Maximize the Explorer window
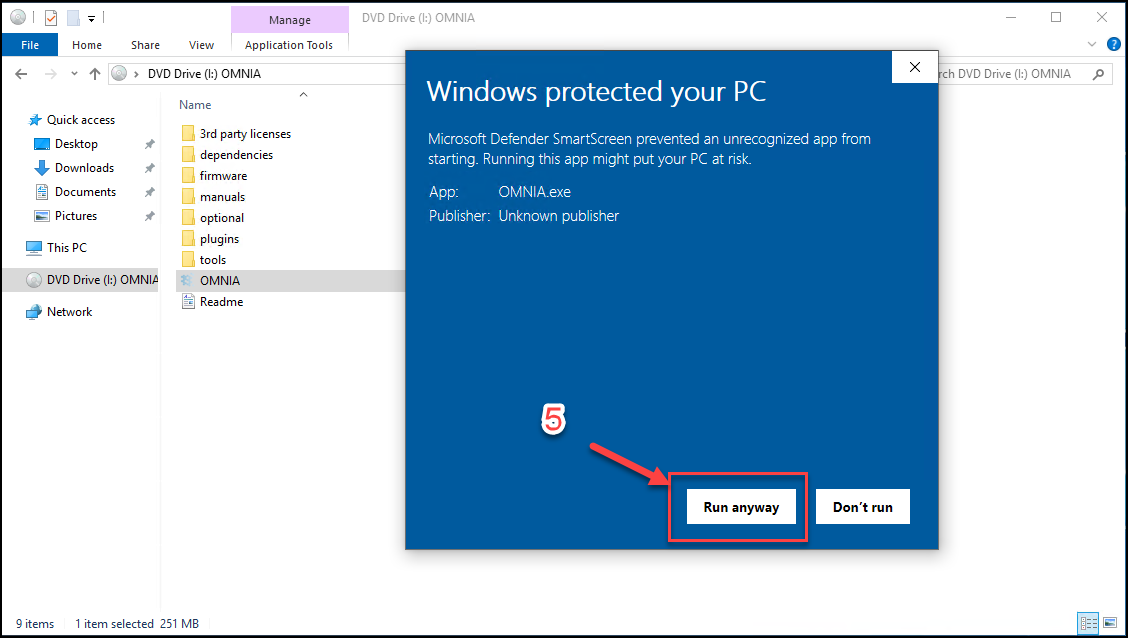The image size is (1128, 638). coord(1055,17)
